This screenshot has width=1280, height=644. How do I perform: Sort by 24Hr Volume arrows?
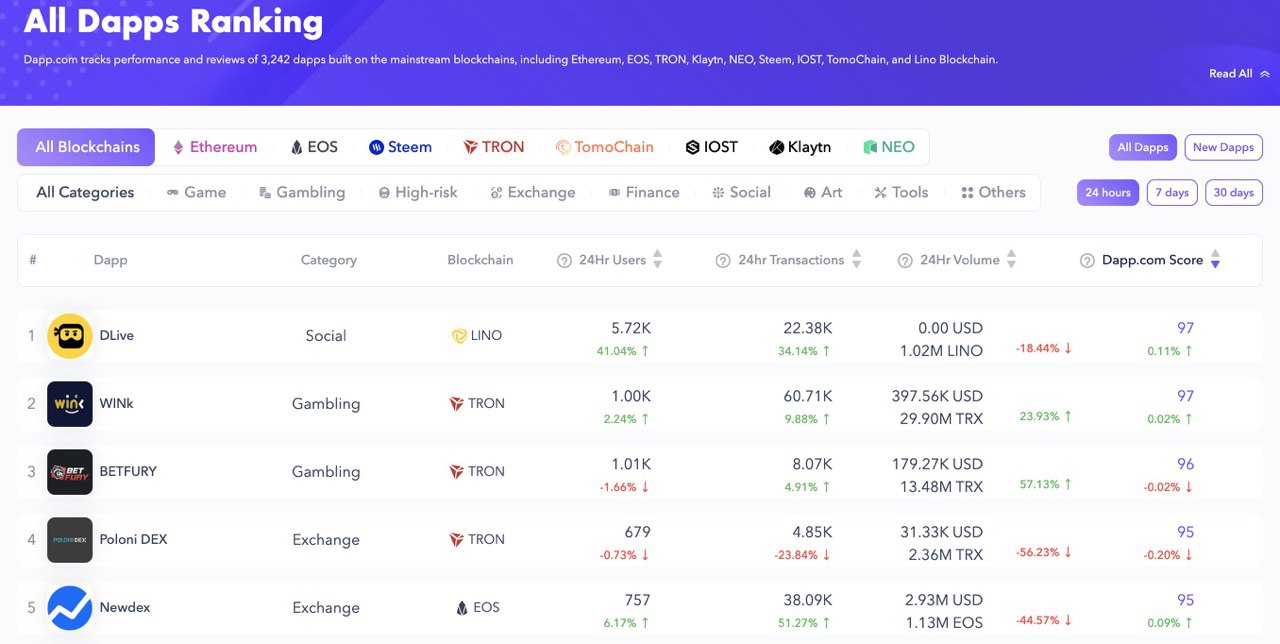[1011, 260]
